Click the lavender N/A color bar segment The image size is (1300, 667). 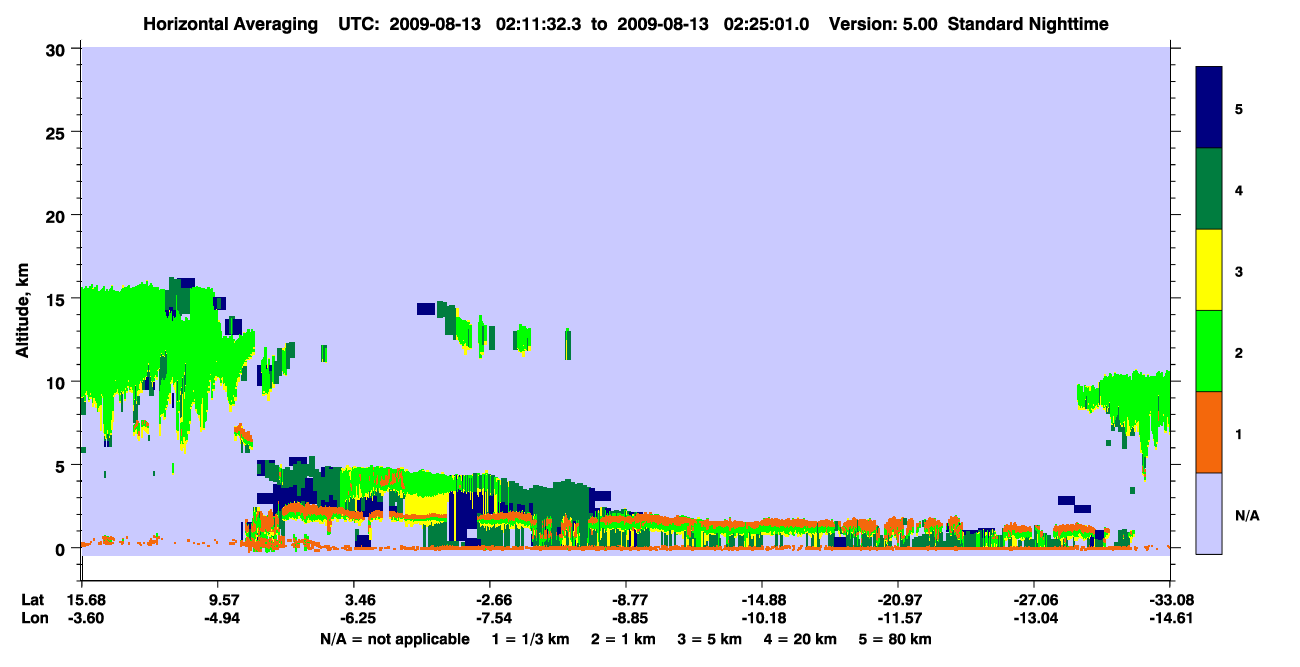(1209, 513)
